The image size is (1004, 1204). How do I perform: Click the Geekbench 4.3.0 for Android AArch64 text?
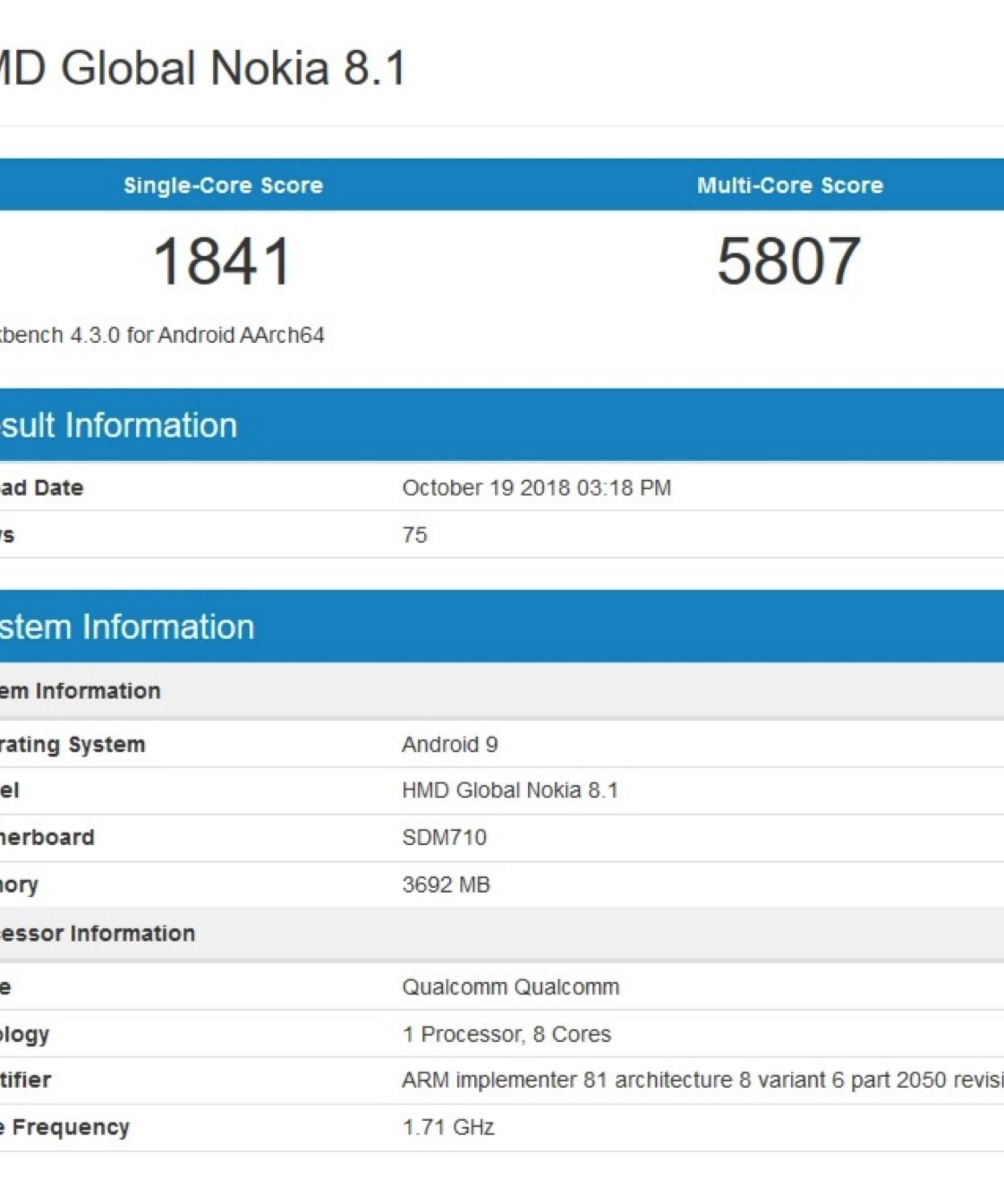[x=162, y=336]
